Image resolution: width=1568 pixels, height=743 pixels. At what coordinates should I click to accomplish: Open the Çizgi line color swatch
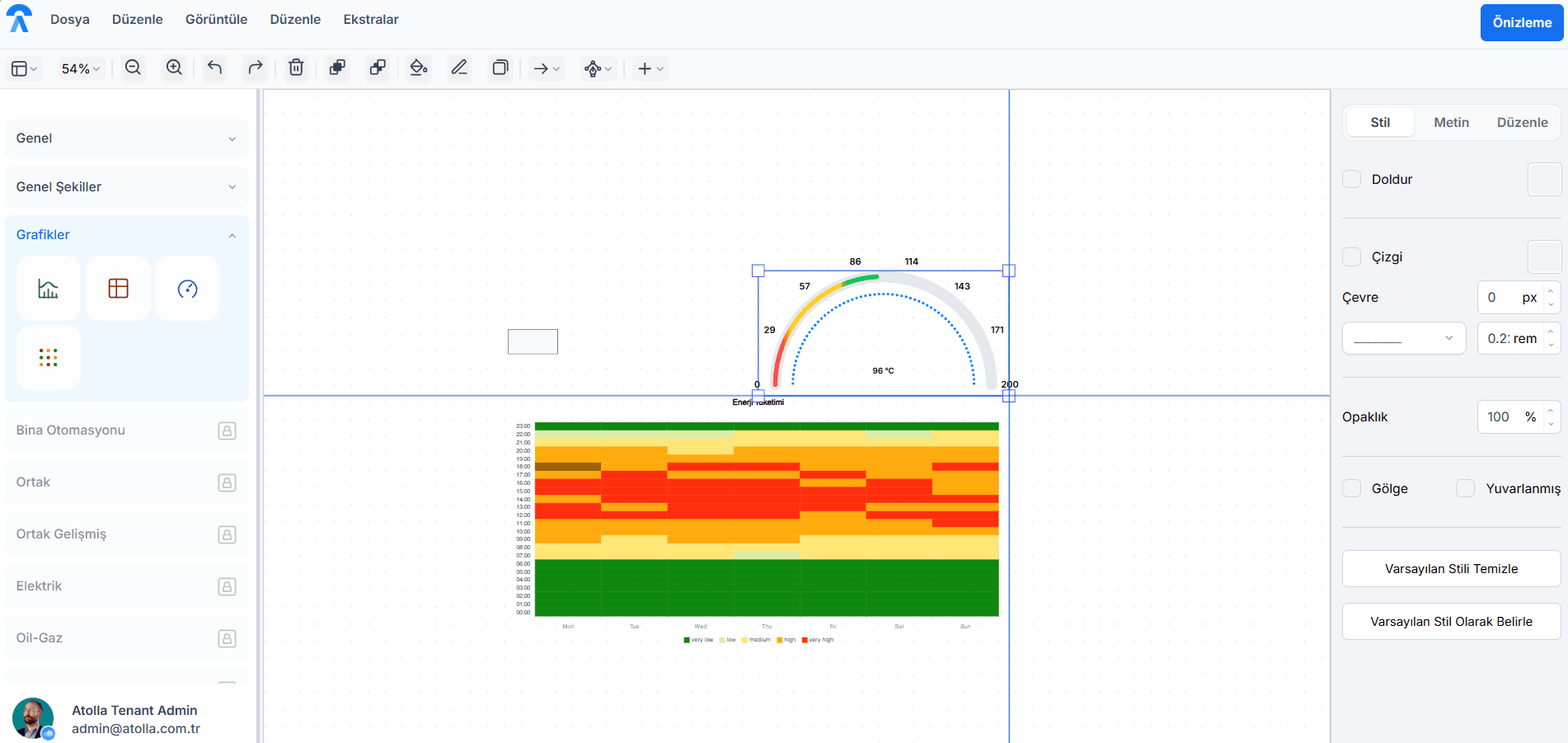tap(1544, 256)
